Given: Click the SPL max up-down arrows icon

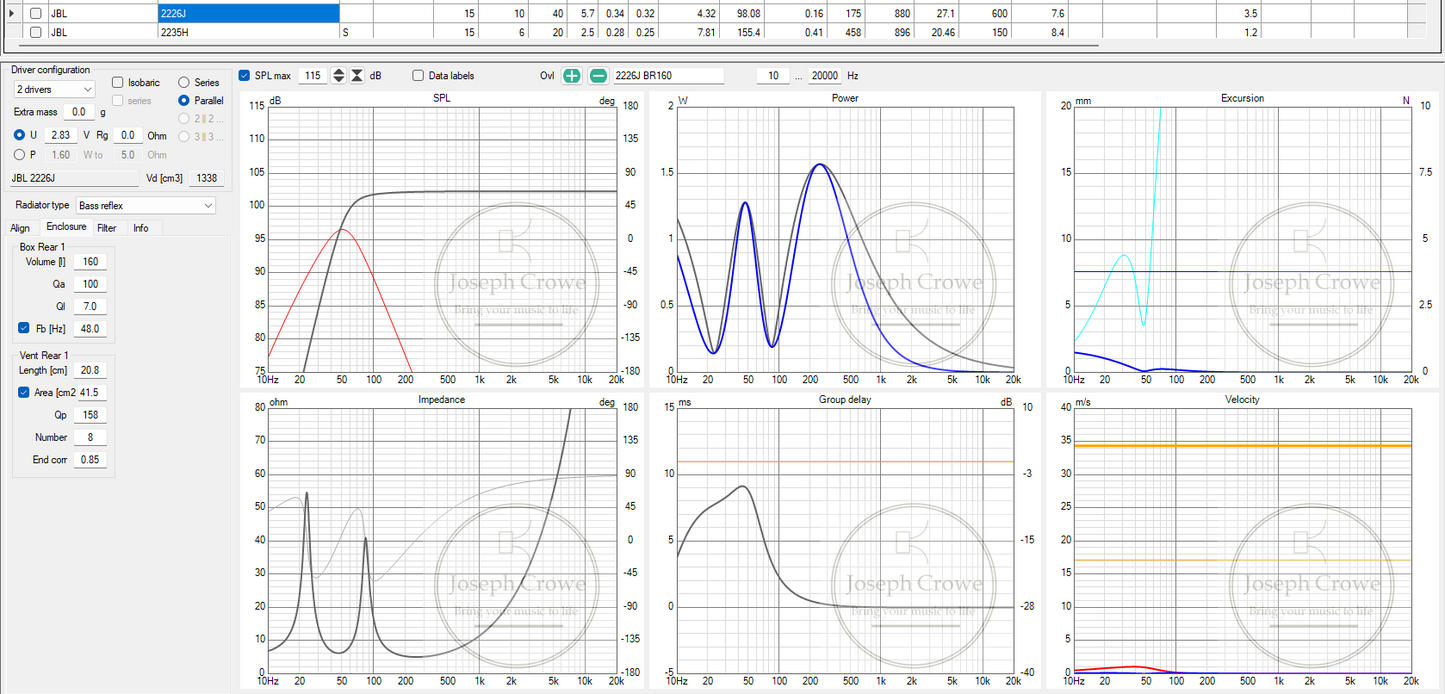Looking at the screenshot, I should pos(339,76).
